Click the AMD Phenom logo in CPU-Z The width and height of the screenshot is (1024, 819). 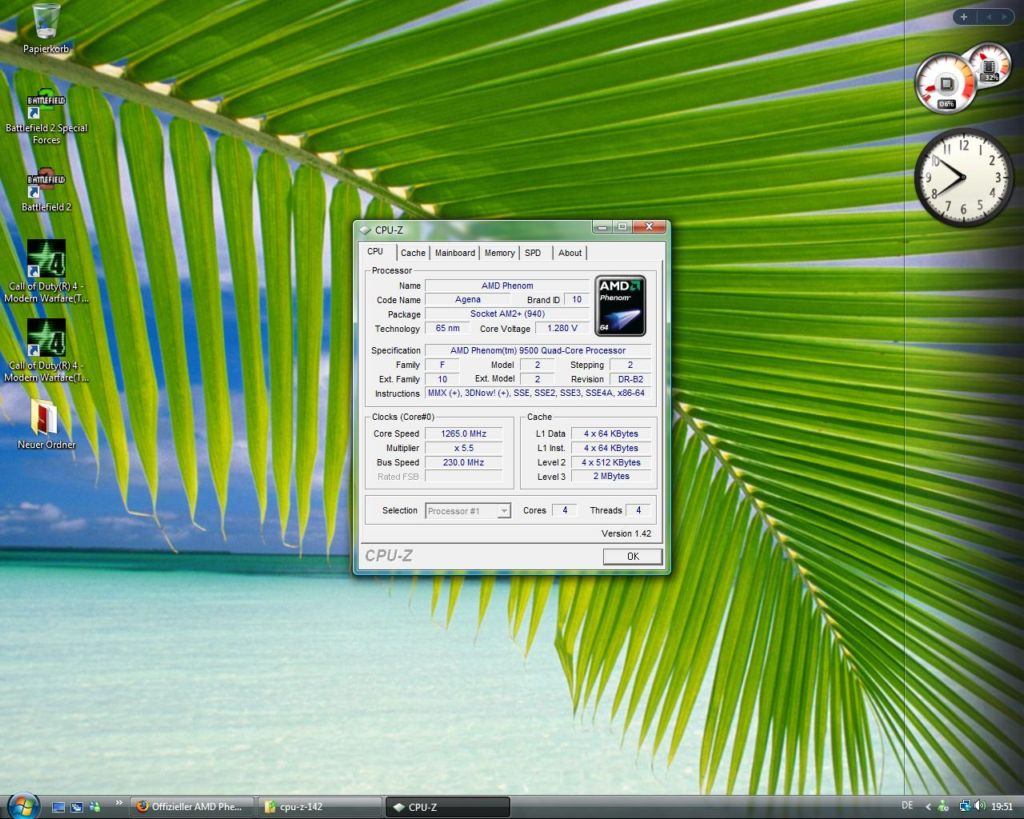[620, 306]
